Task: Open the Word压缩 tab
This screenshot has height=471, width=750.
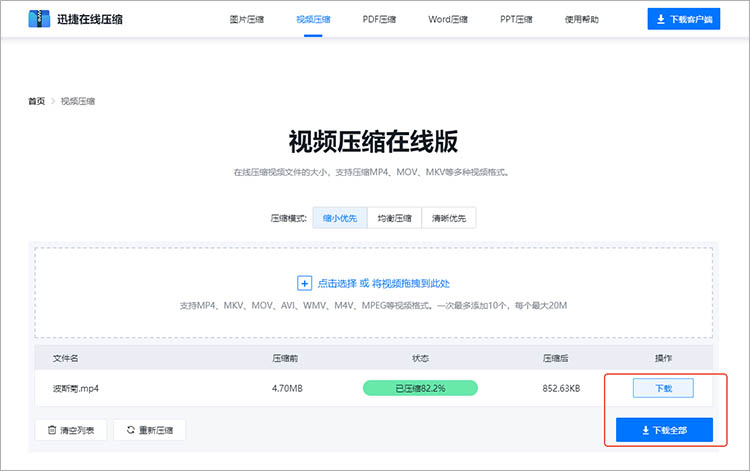Action: click(448, 19)
